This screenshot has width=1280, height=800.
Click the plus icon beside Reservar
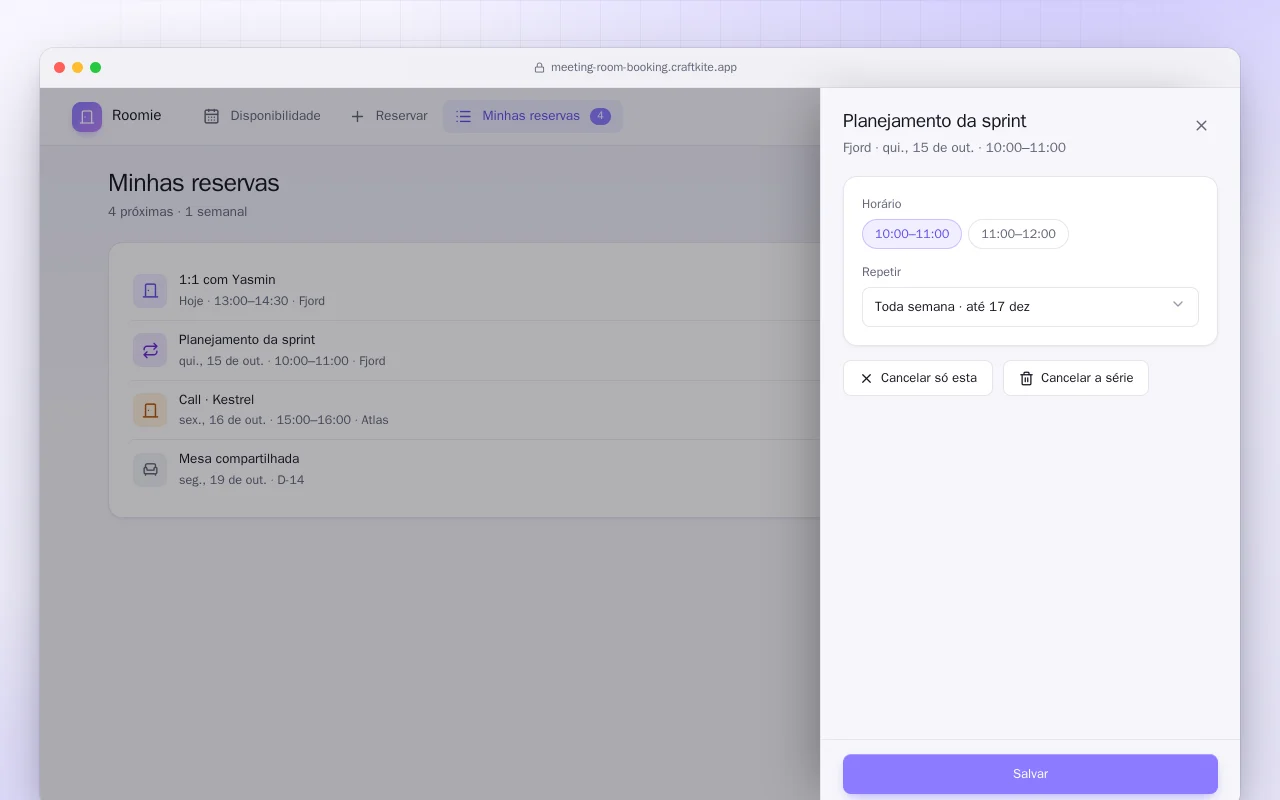pyautogui.click(x=357, y=116)
